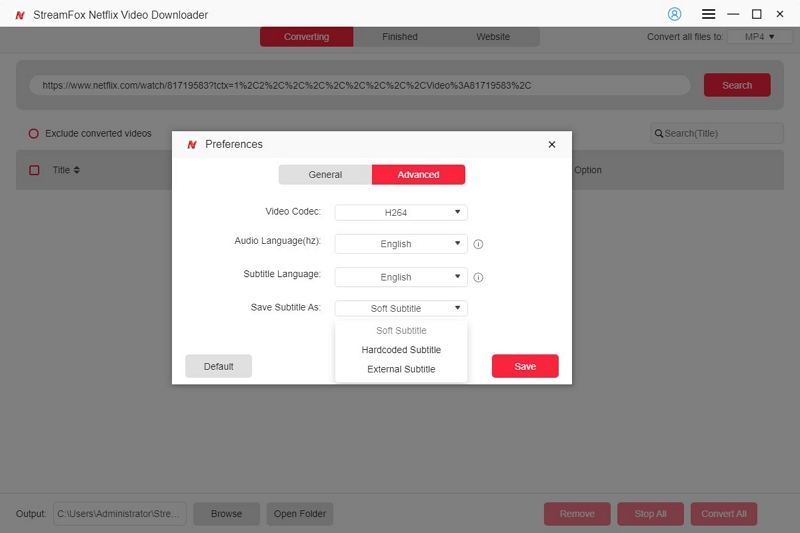
Task: Click the Stop All button
Action: click(x=651, y=514)
